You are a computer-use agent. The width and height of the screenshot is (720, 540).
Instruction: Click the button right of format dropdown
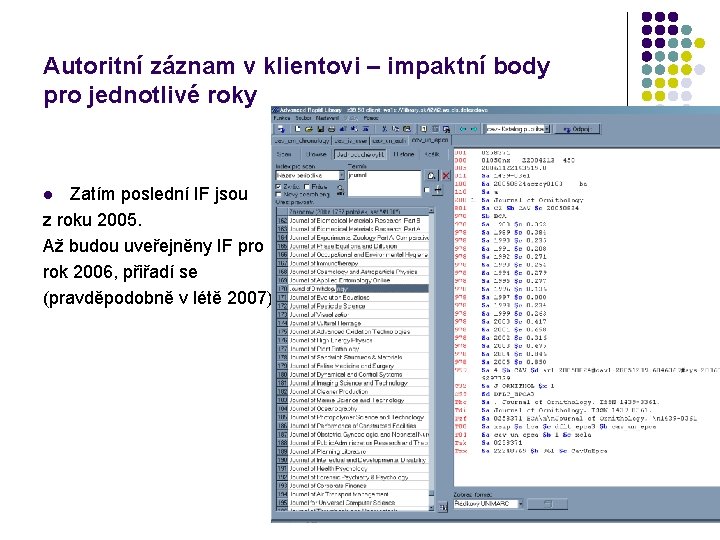click(547, 504)
